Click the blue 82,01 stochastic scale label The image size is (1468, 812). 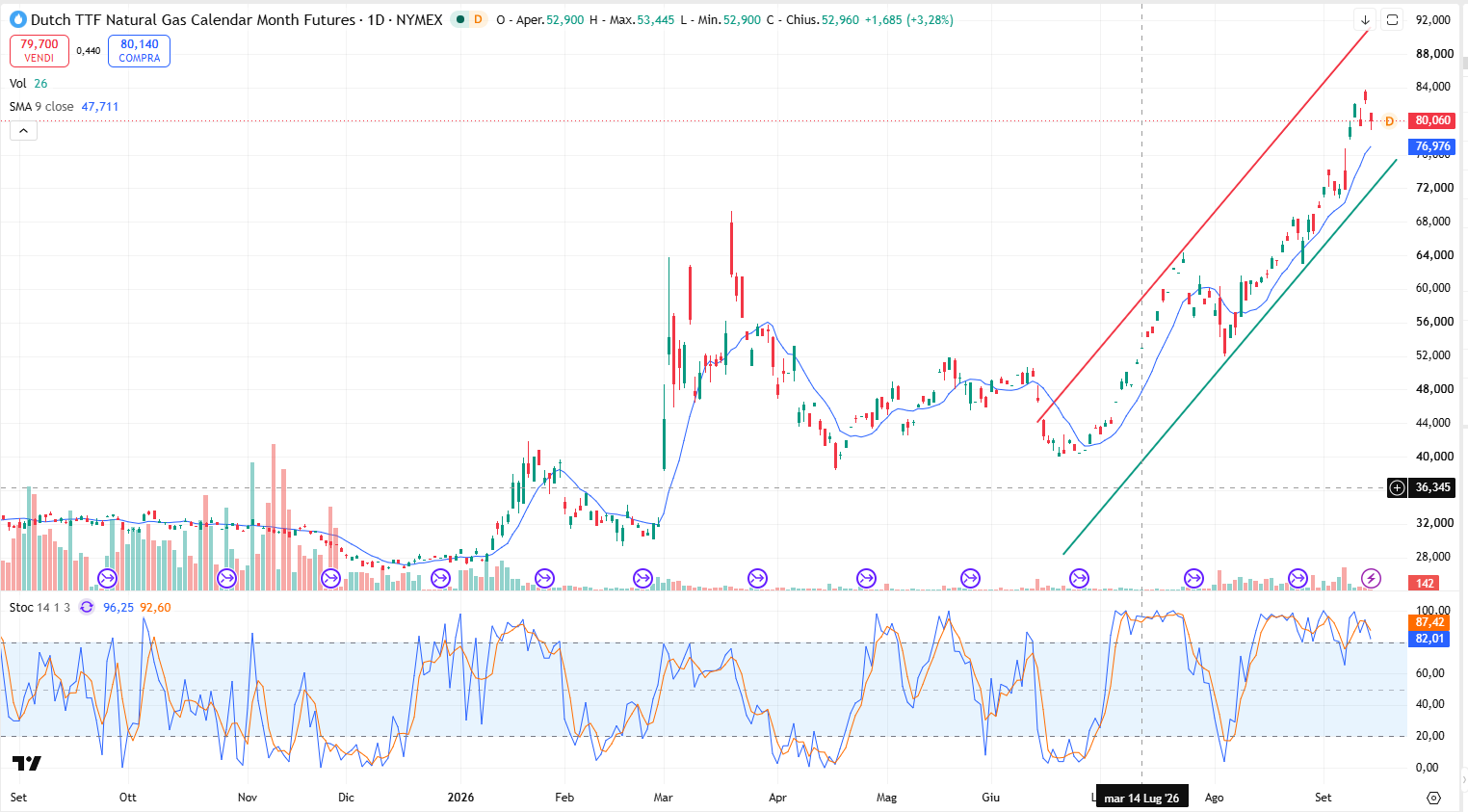pos(1429,639)
